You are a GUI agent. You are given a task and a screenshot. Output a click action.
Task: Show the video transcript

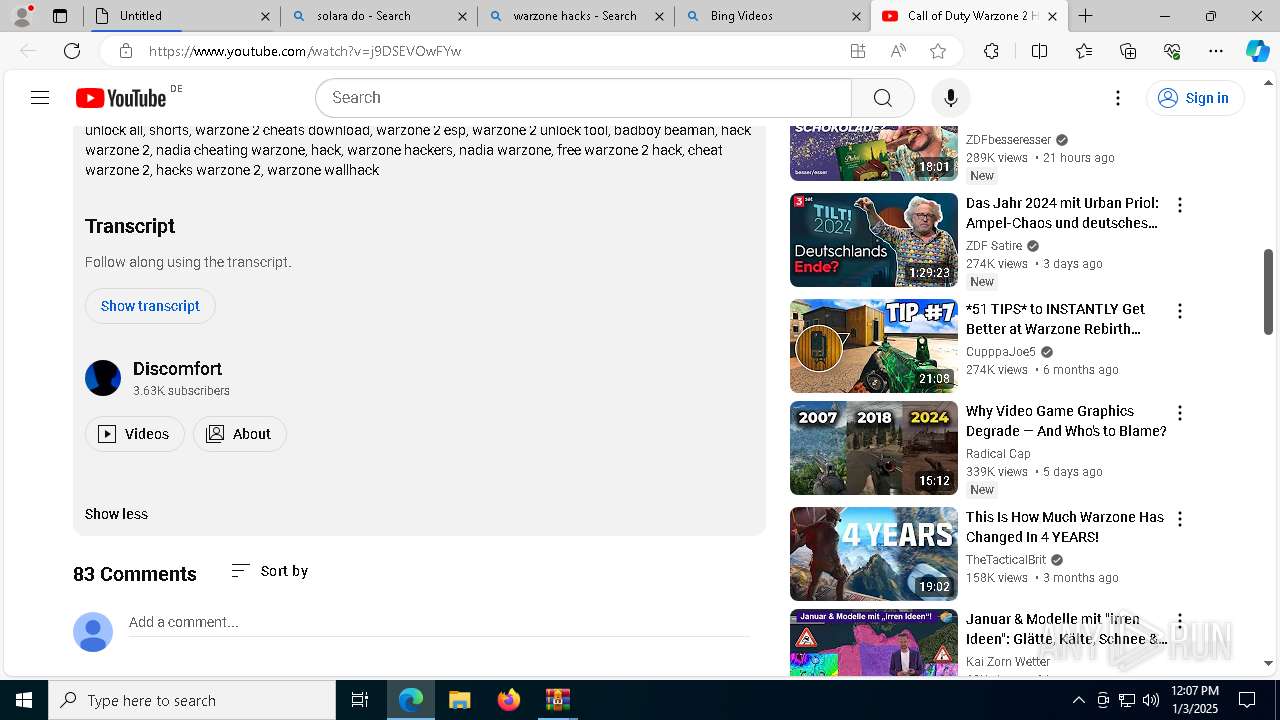click(150, 306)
